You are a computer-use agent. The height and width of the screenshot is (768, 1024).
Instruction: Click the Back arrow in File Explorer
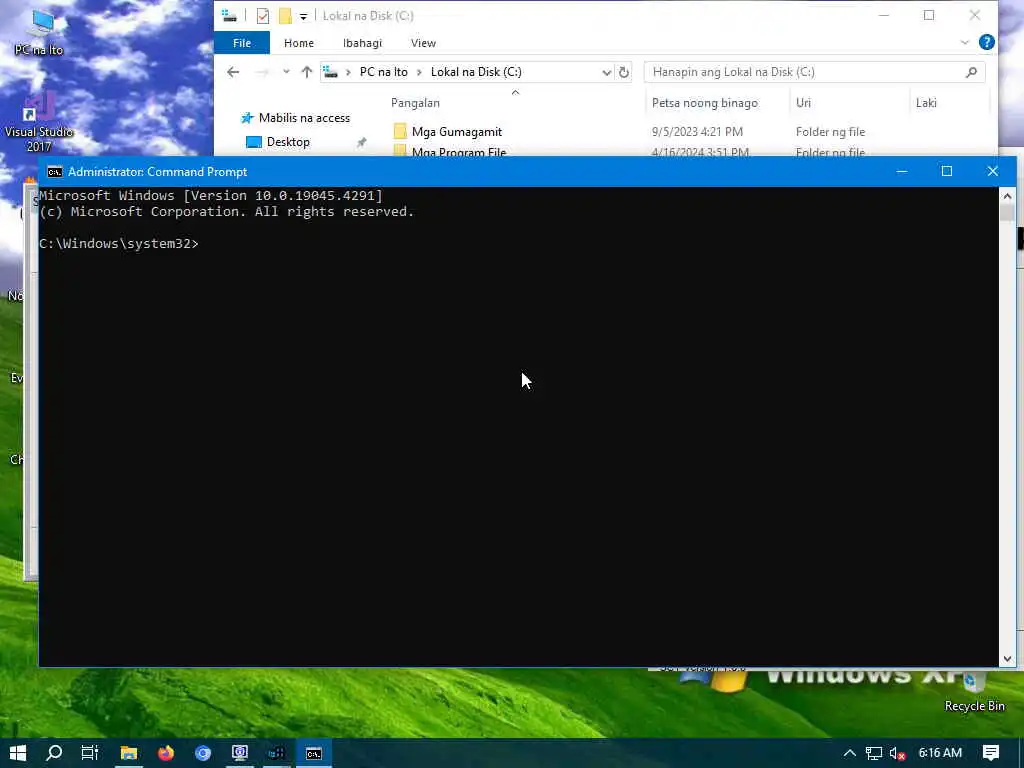tap(233, 72)
